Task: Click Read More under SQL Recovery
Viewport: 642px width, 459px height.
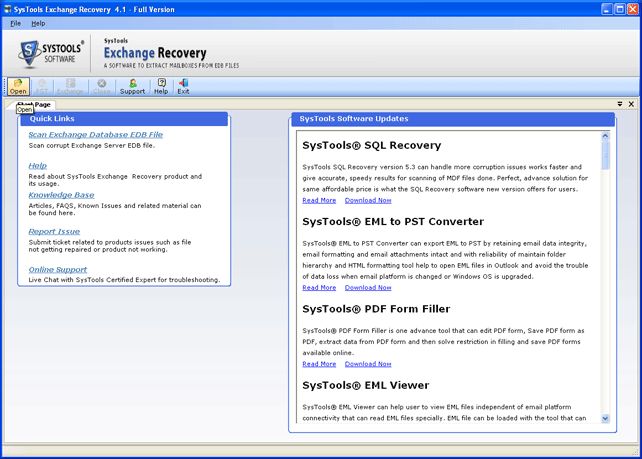Action: (319, 200)
